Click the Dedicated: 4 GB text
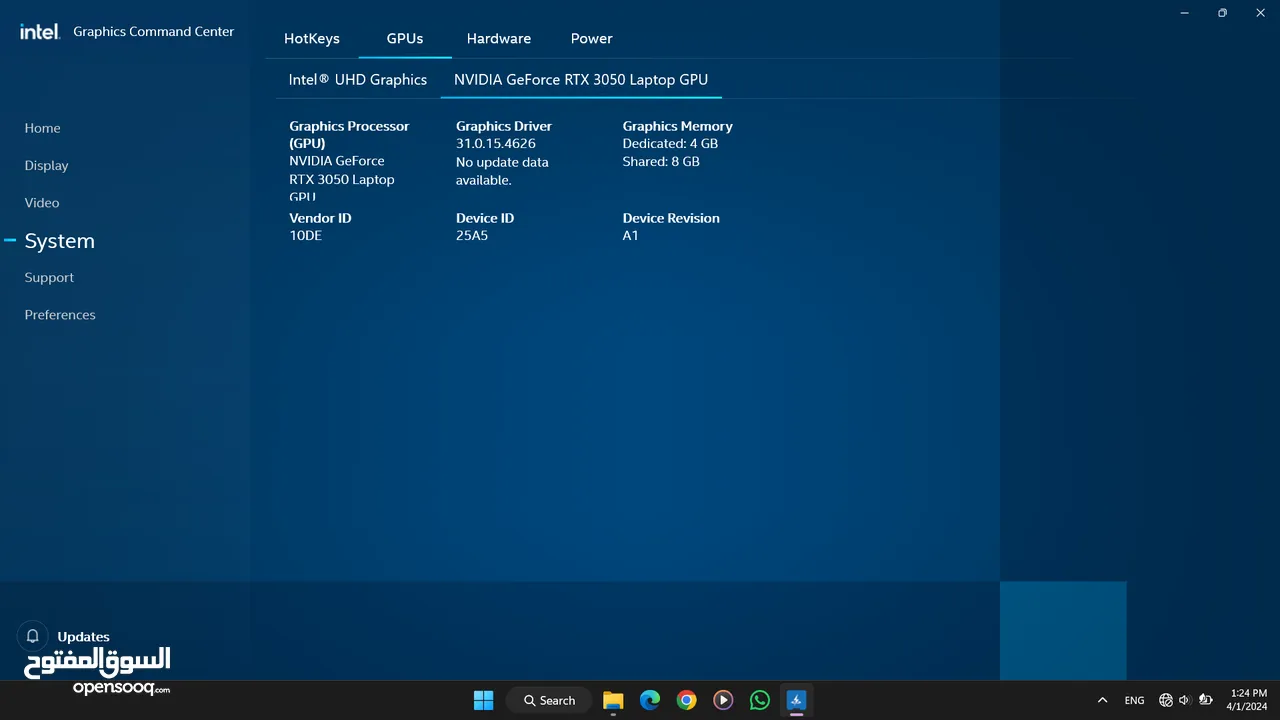Image resolution: width=1280 pixels, height=720 pixels. (670, 143)
